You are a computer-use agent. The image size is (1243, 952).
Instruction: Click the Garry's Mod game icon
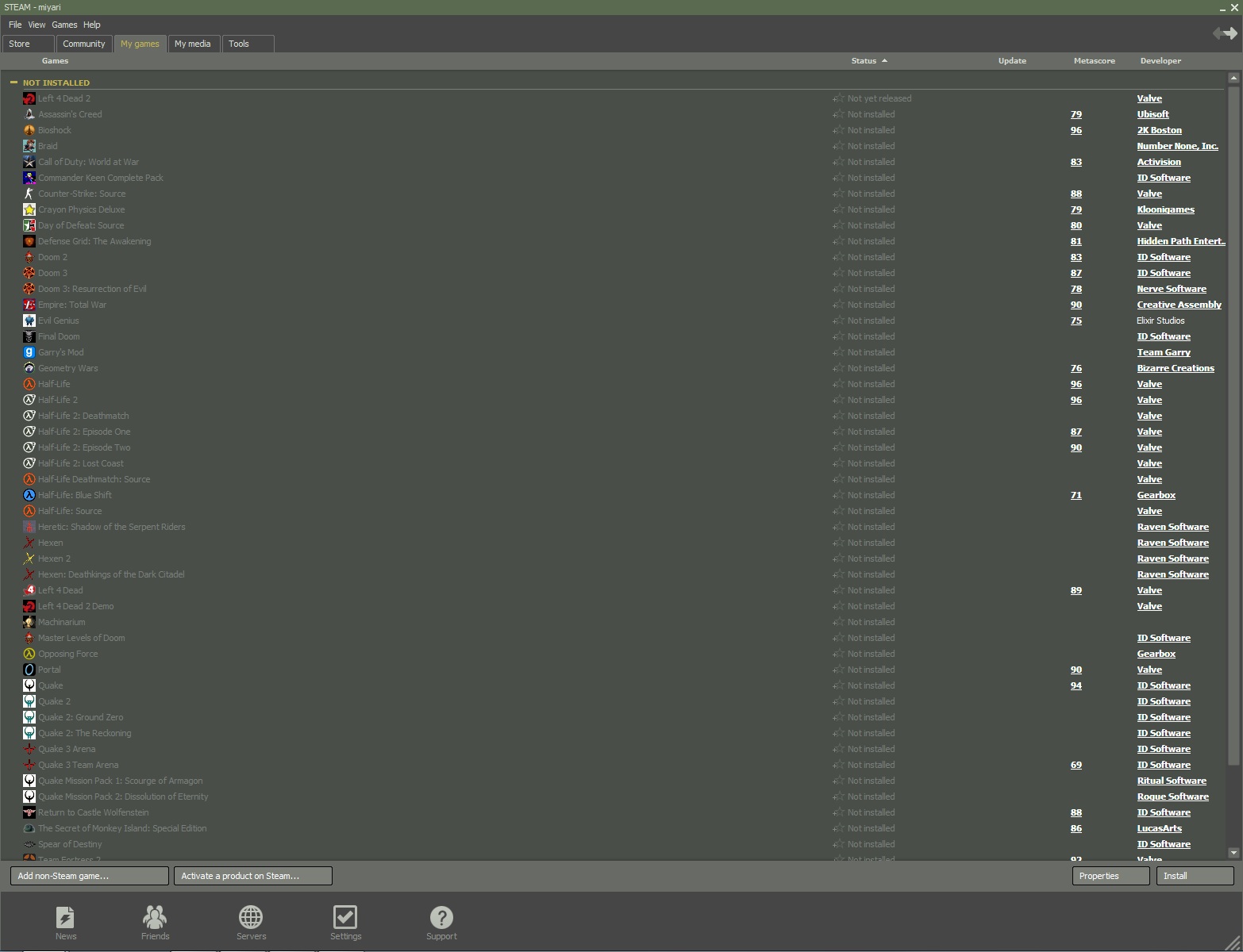click(29, 352)
